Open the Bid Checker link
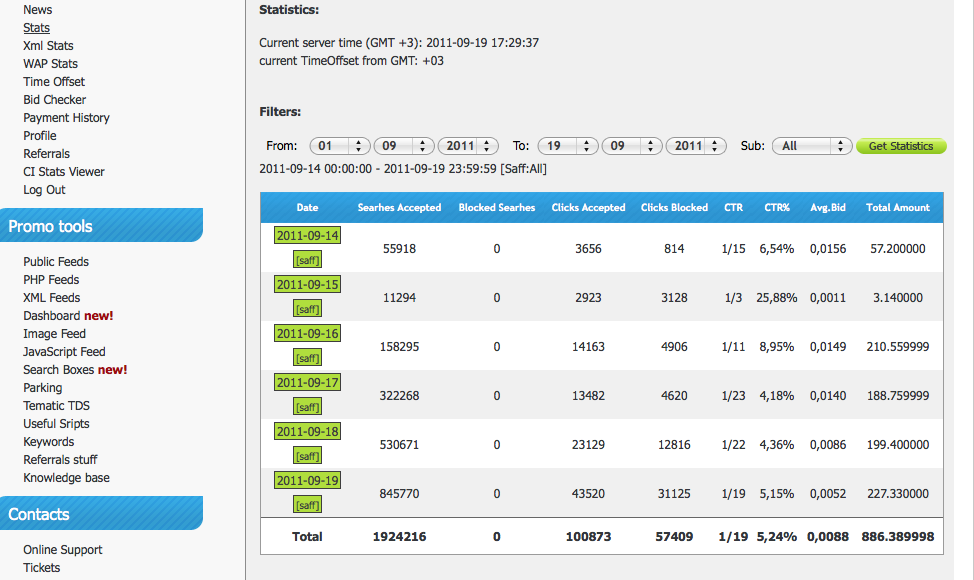The width and height of the screenshot is (974, 580). (54, 100)
